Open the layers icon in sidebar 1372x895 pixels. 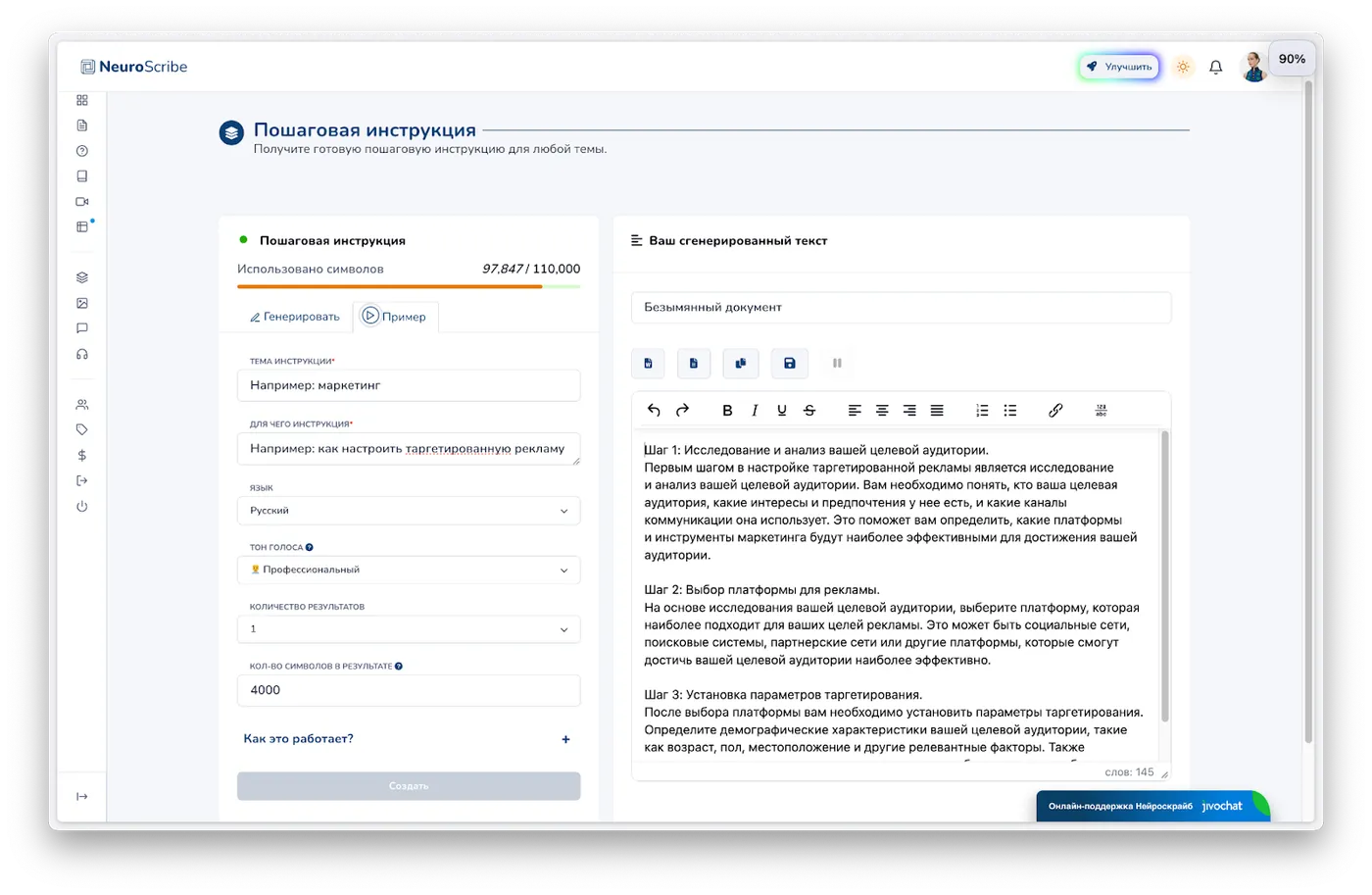click(x=82, y=277)
